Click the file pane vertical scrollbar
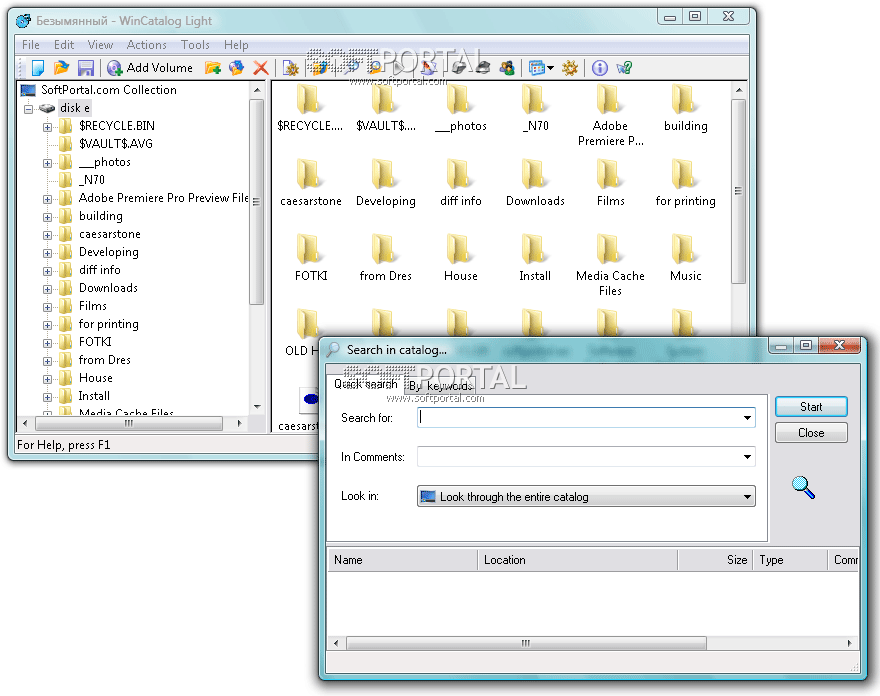Viewport: 880px width, 696px height. coord(739,191)
